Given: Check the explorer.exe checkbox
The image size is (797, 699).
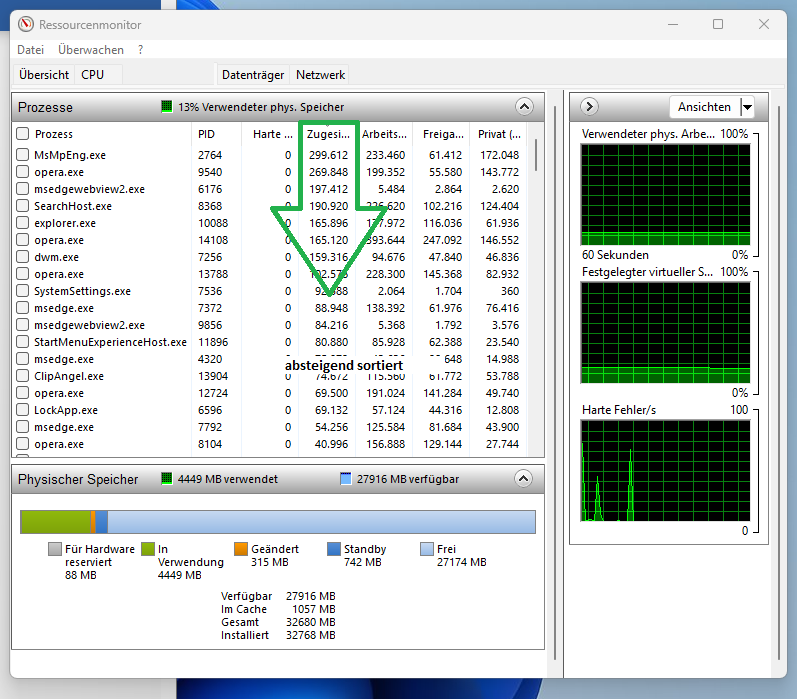Looking at the screenshot, I should coord(22,223).
